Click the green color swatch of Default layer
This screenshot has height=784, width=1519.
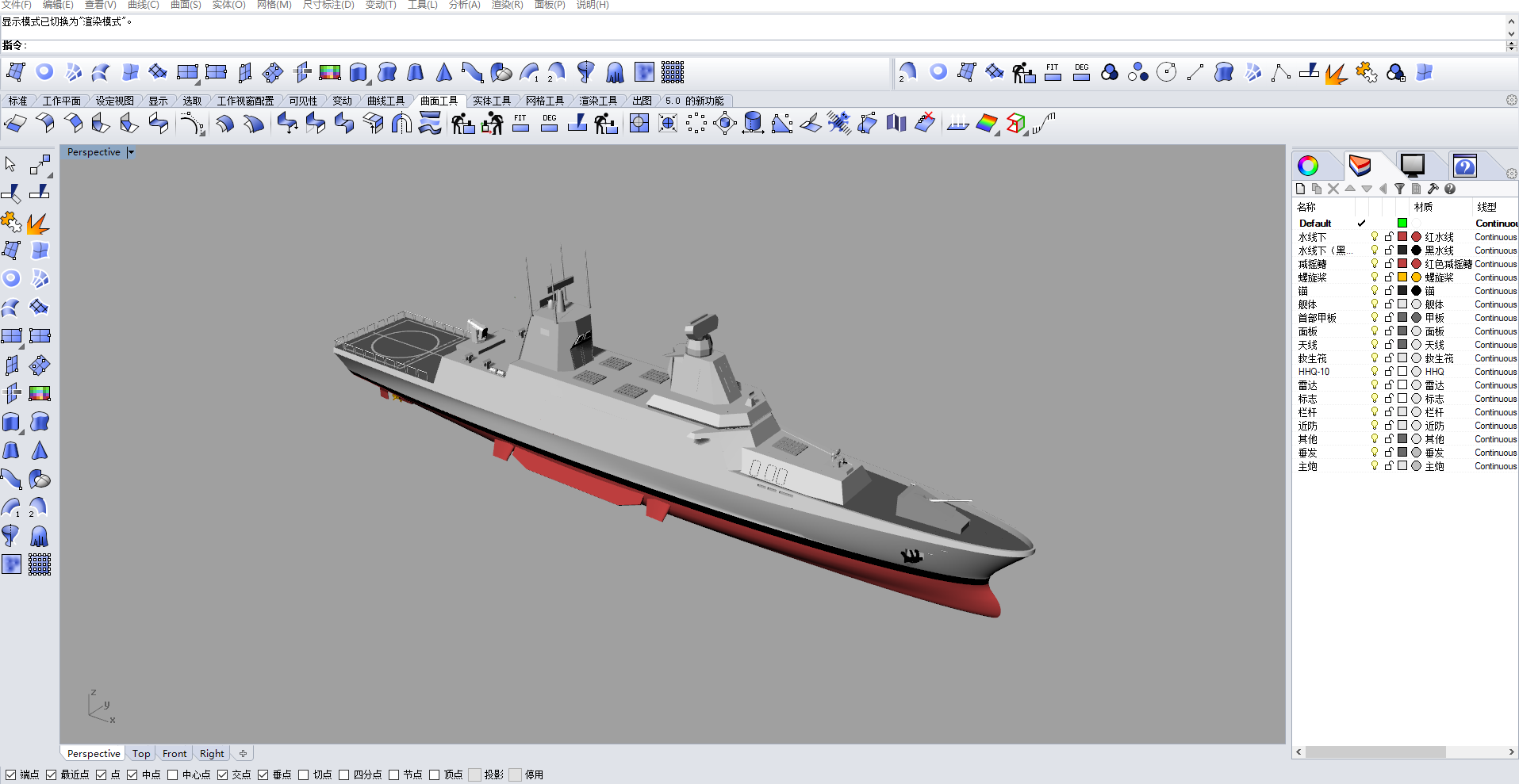[x=1402, y=224]
